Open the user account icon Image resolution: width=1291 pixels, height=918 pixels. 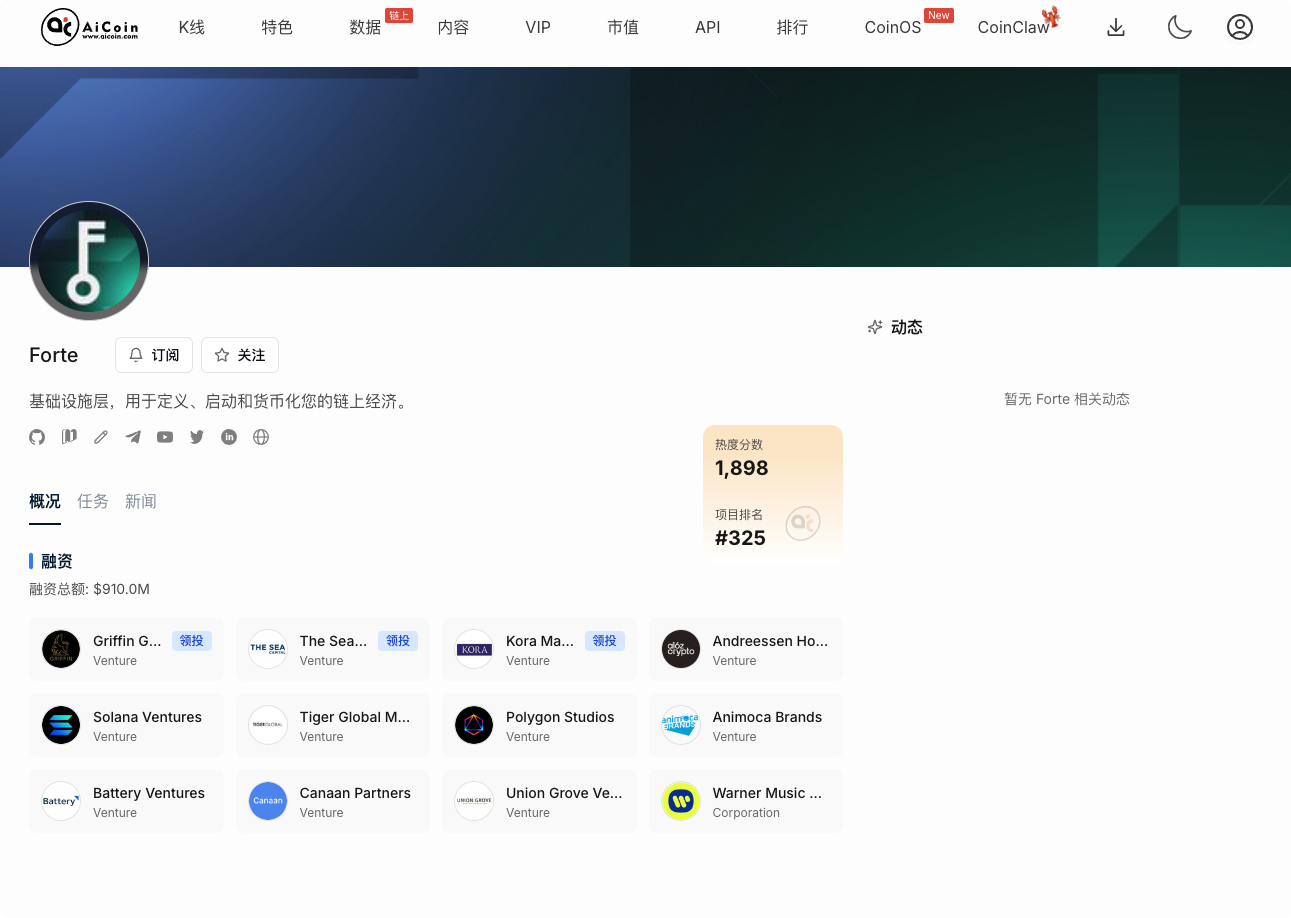click(x=1240, y=27)
